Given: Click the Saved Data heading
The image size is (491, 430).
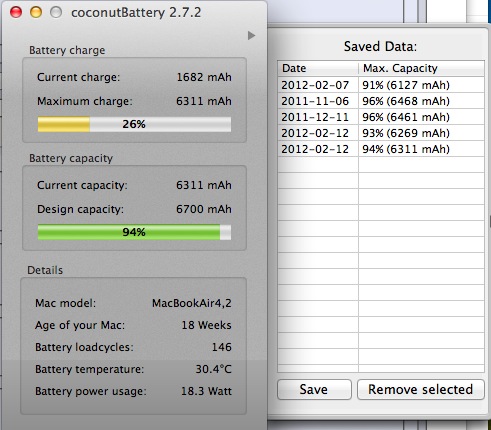Looking at the screenshot, I should (380, 46).
